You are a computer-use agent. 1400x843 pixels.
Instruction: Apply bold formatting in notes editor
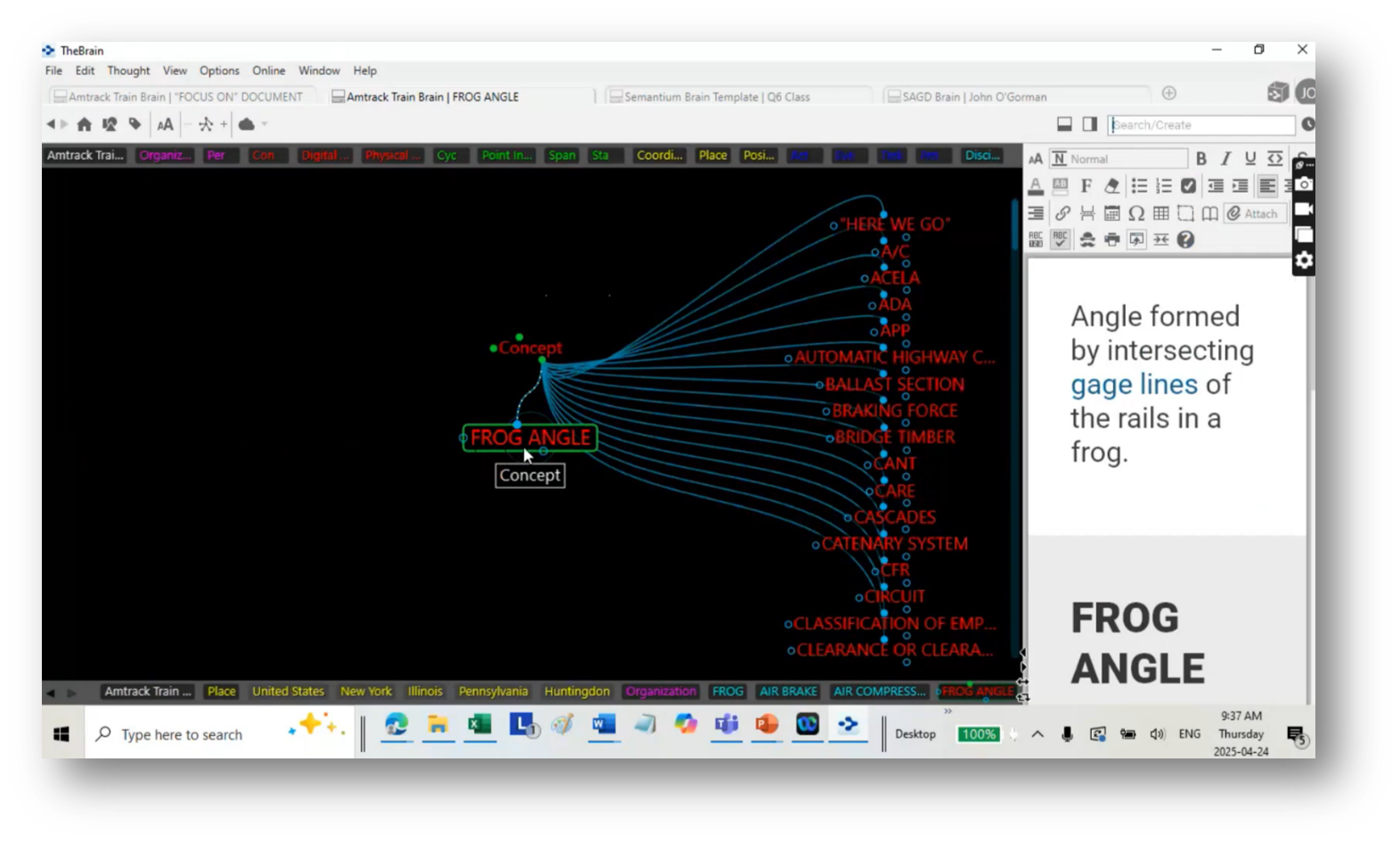coord(1201,158)
